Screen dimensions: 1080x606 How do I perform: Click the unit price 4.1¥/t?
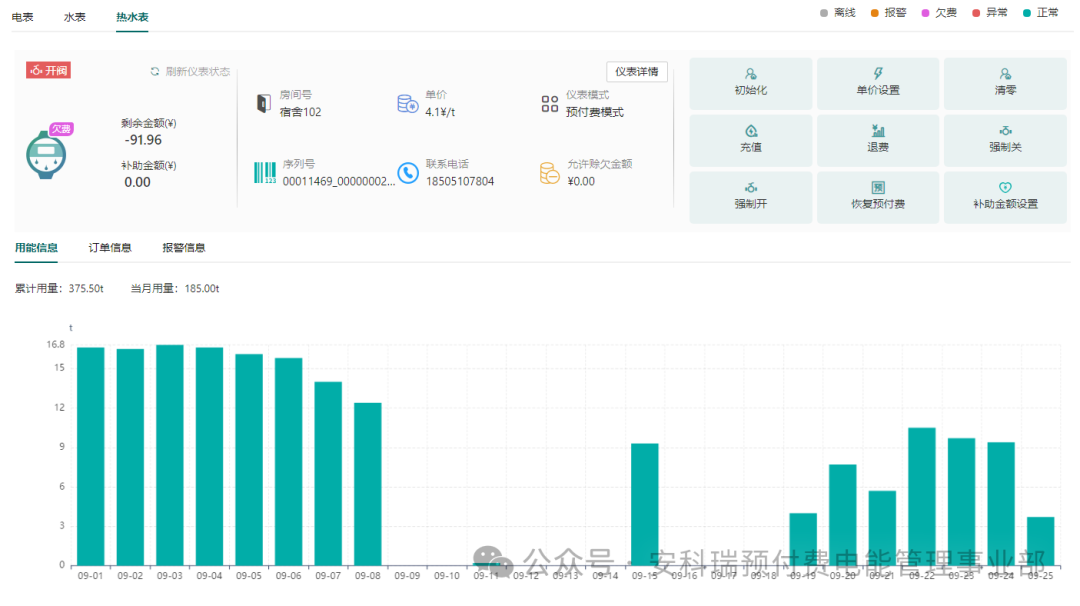[x=440, y=112]
